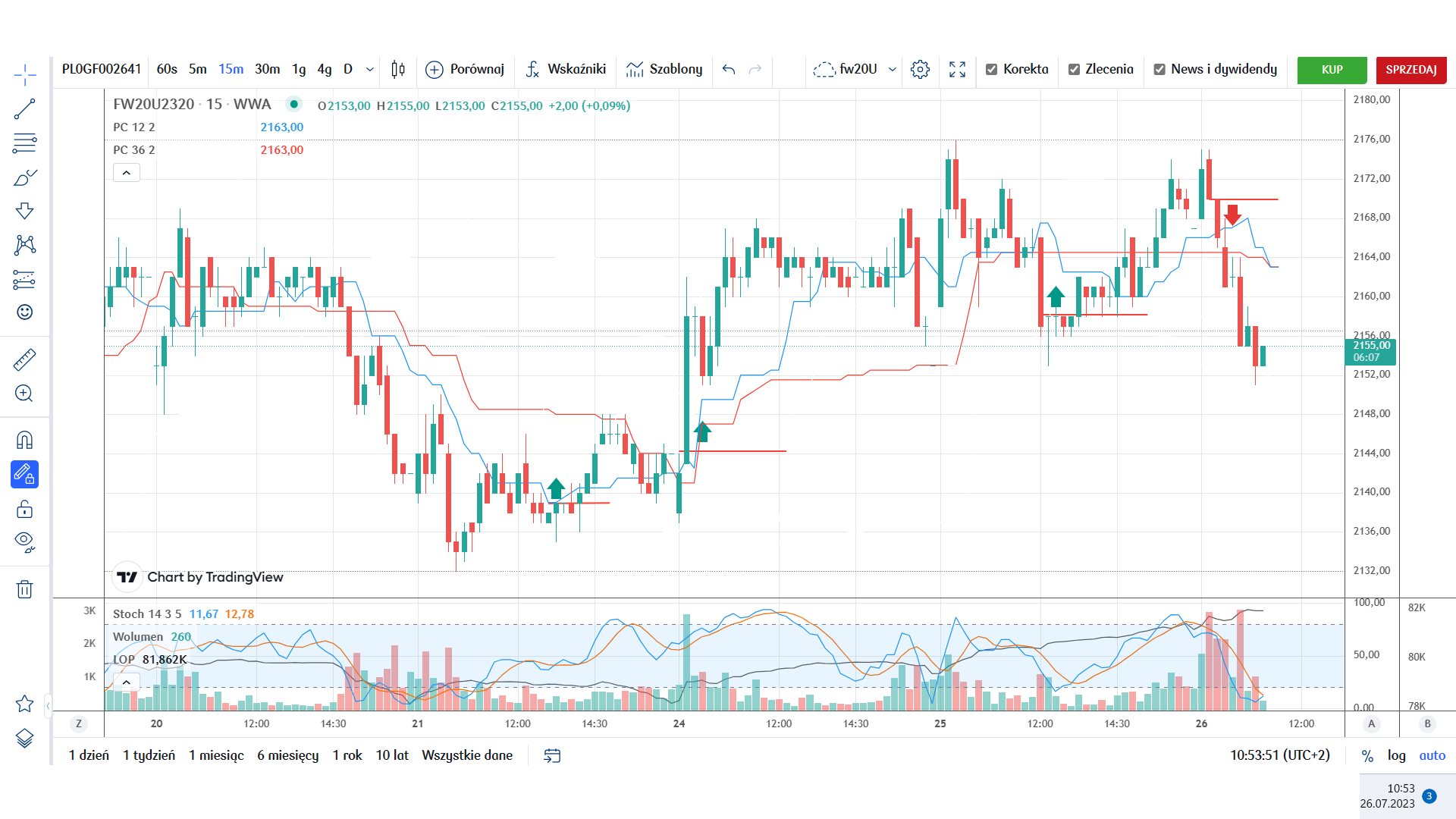Collapse the main chart indicator legend
Image resolution: width=1456 pixels, height=819 pixels.
127,173
